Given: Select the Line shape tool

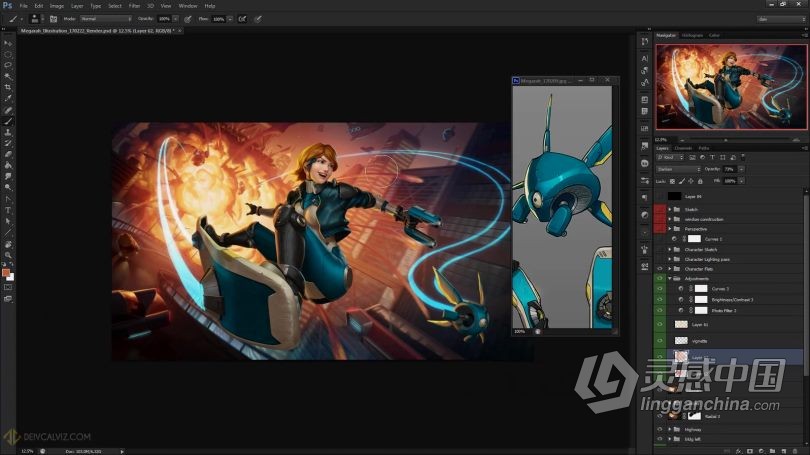Looking at the screenshot, I should point(8,232).
